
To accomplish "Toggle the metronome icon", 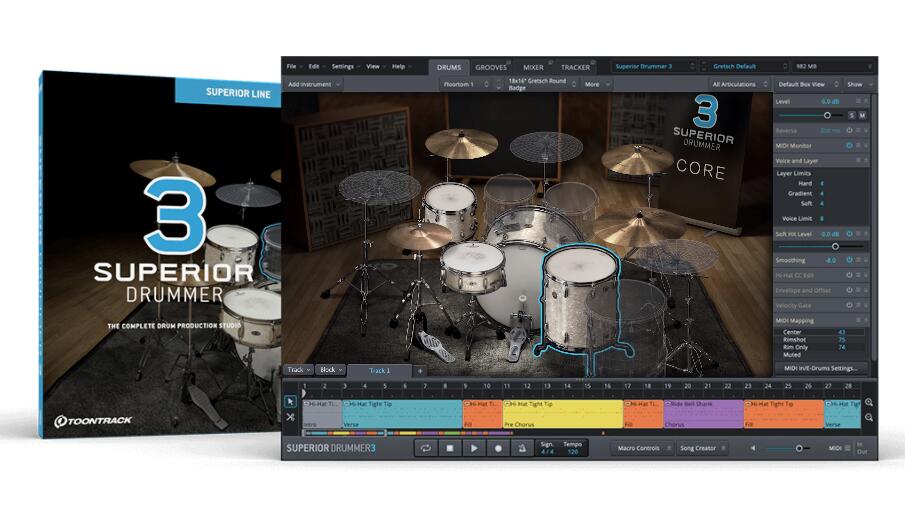I will 522,448.
